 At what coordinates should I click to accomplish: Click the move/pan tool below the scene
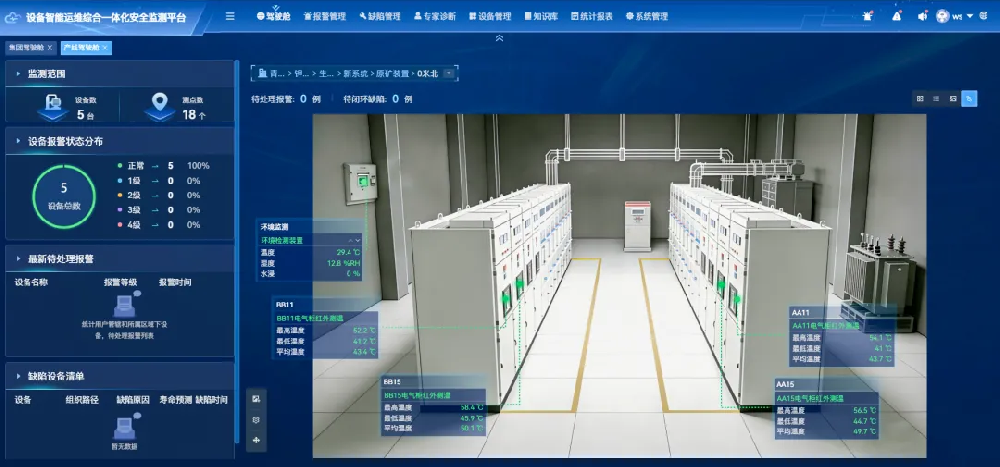tap(256, 440)
